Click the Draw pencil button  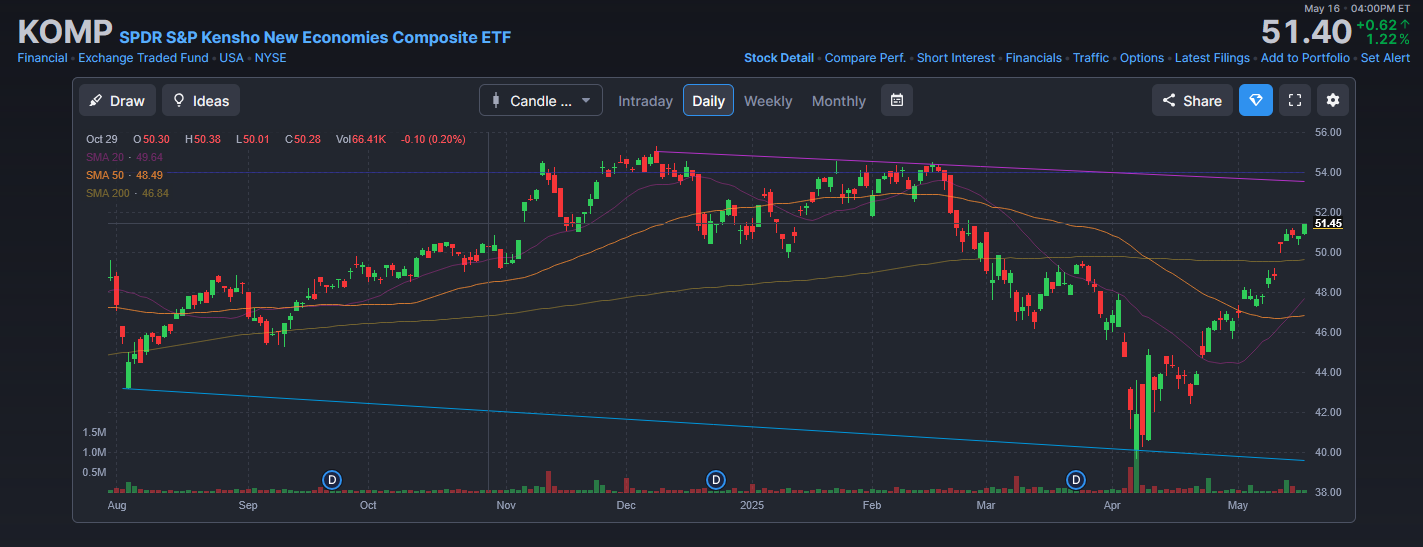coord(117,100)
